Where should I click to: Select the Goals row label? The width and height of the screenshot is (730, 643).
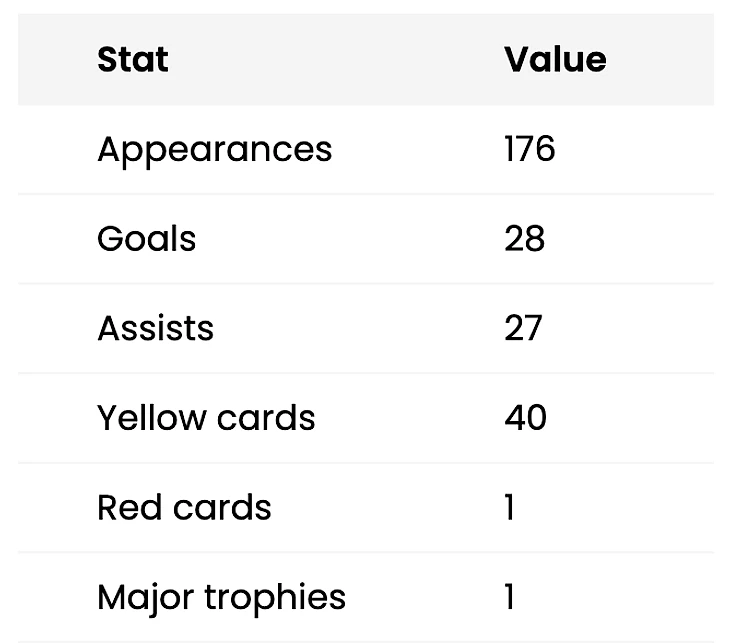pyautogui.click(x=146, y=239)
